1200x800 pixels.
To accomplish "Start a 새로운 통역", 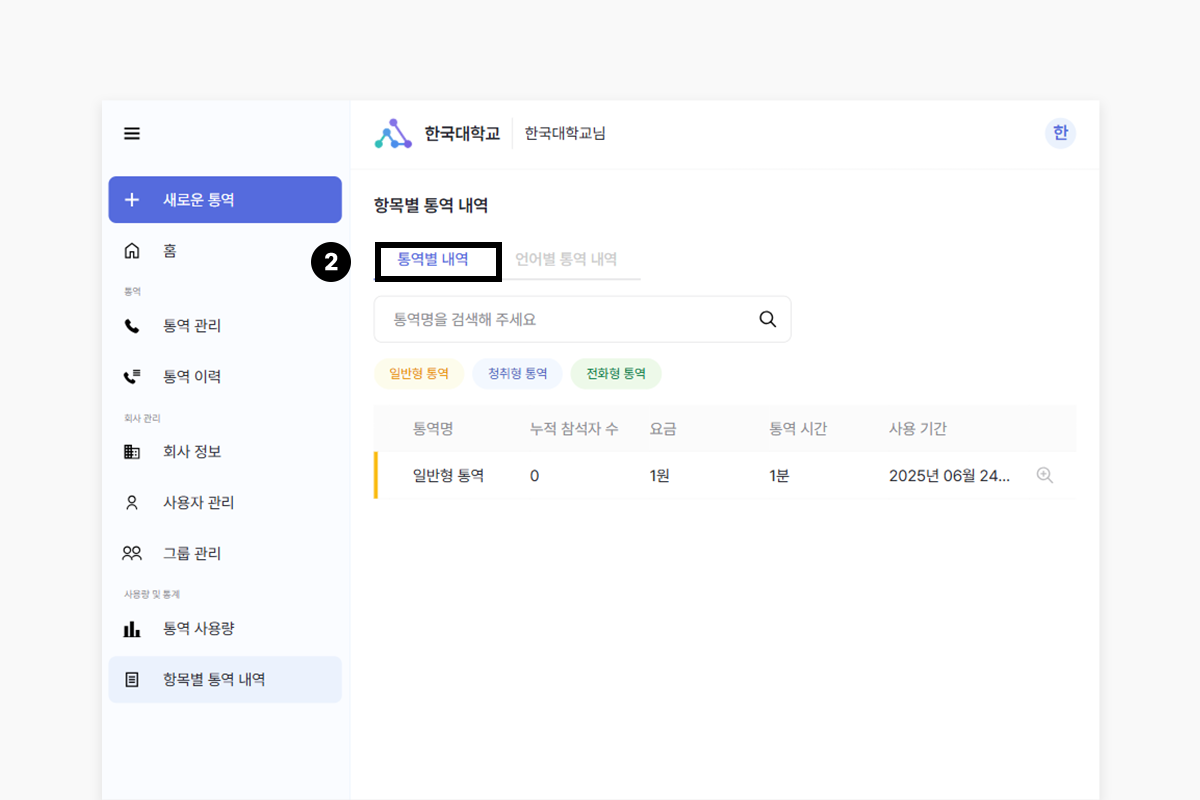I will (225, 200).
